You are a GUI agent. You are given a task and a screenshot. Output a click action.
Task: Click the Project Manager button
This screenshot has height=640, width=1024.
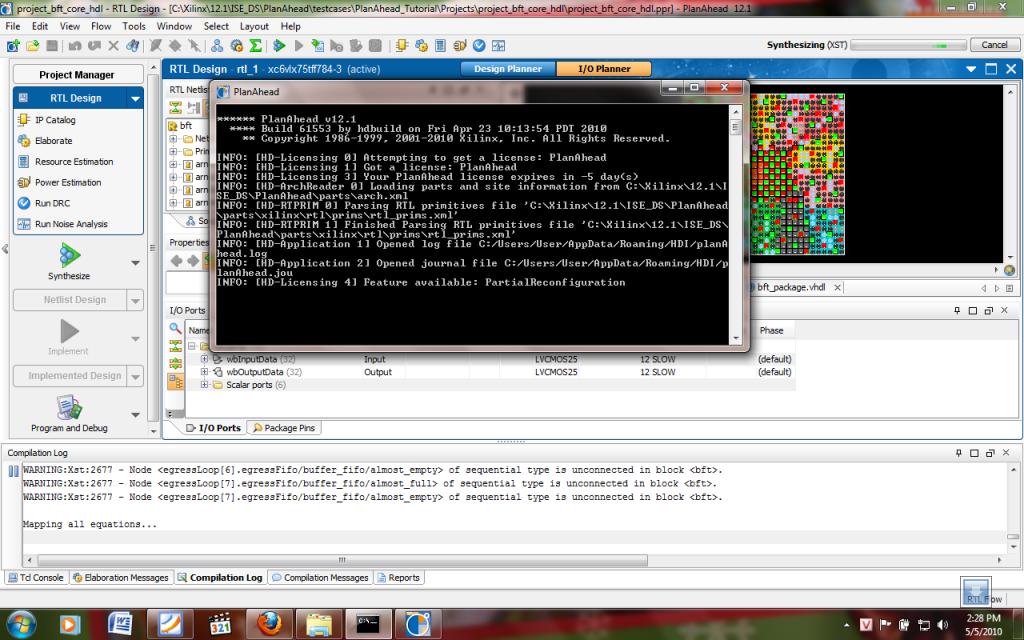pos(77,74)
